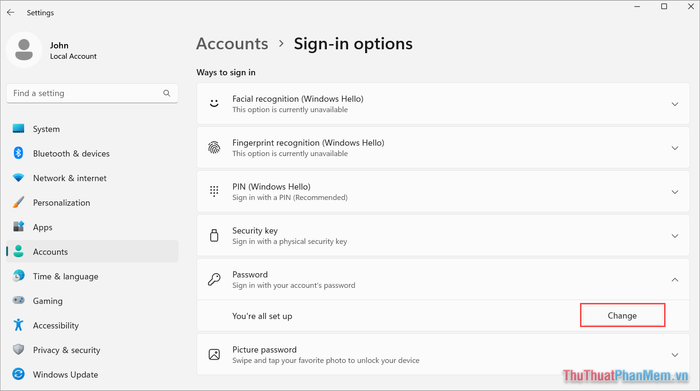Click the John profile avatar icon
The width and height of the screenshot is (700, 391).
(24, 50)
